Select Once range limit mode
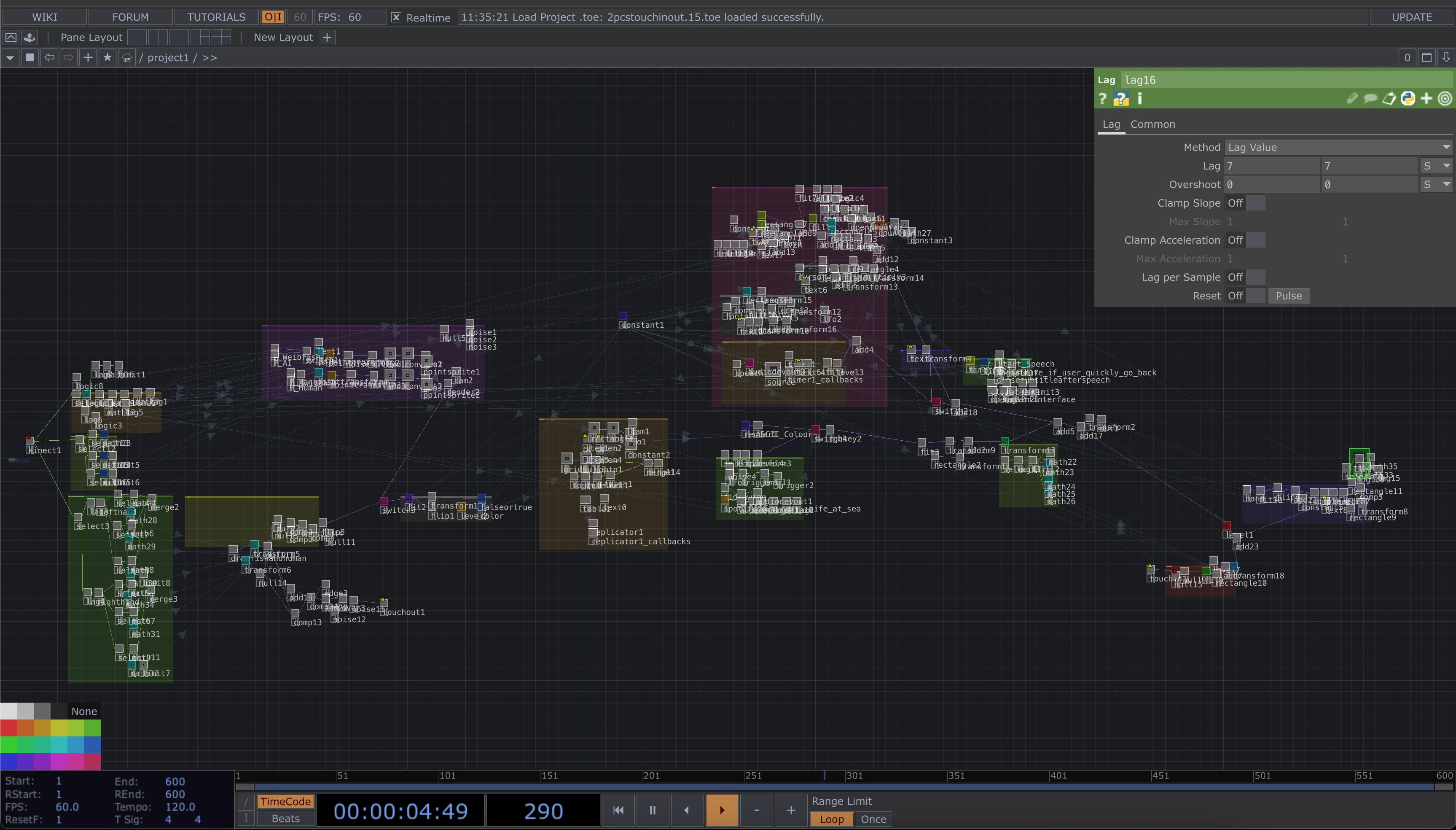This screenshot has height=830, width=1456. coord(873,819)
